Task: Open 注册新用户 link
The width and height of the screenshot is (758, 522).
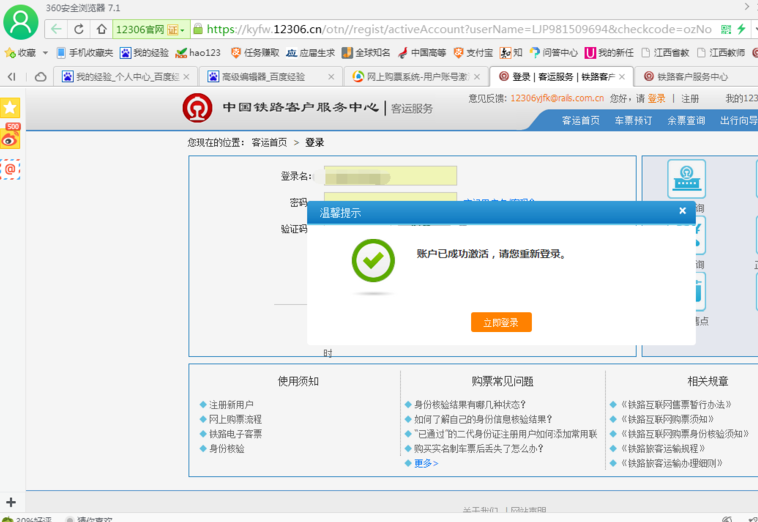Action: coord(231,405)
